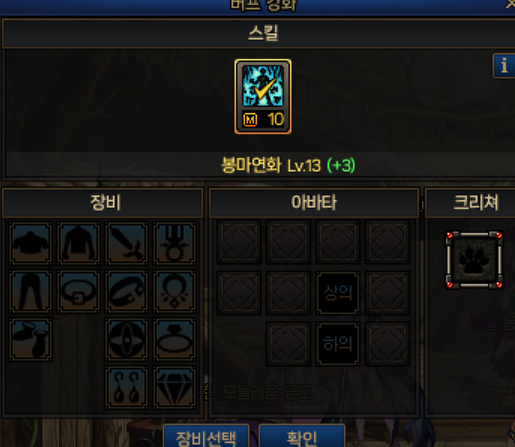The height and width of the screenshot is (447, 515).
Task: Select the shoes equipment slot
Action: click(30, 340)
